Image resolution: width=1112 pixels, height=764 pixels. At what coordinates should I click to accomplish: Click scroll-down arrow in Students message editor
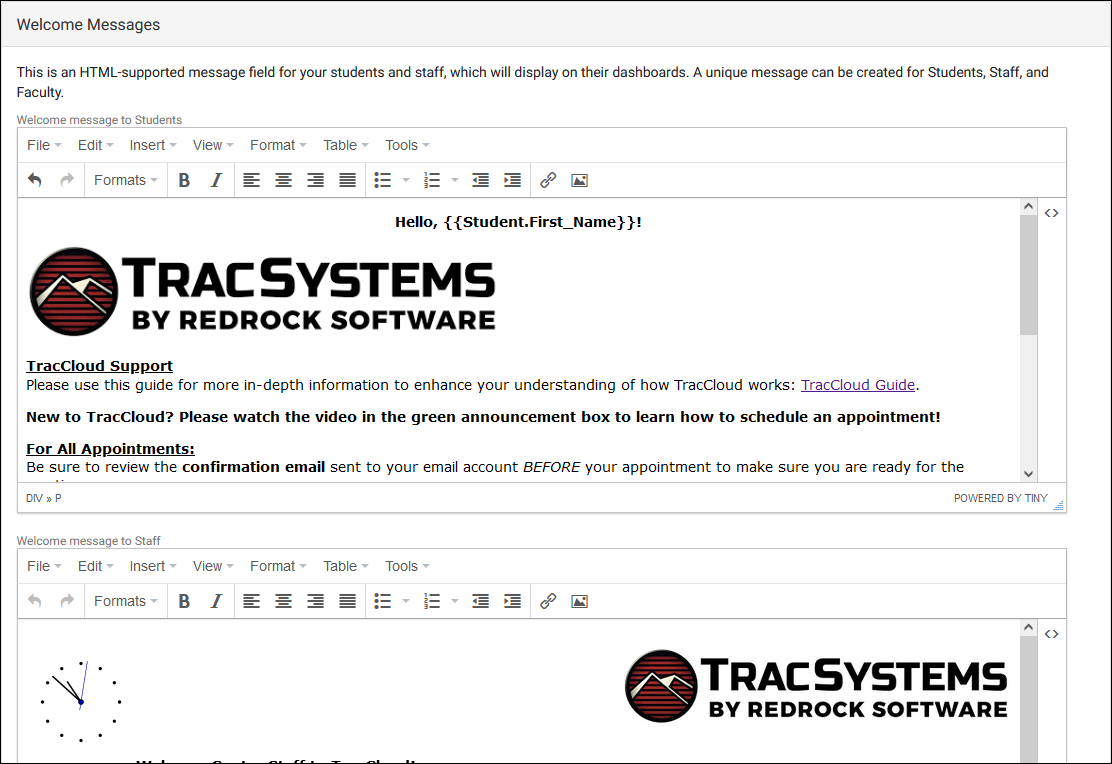[1028, 474]
